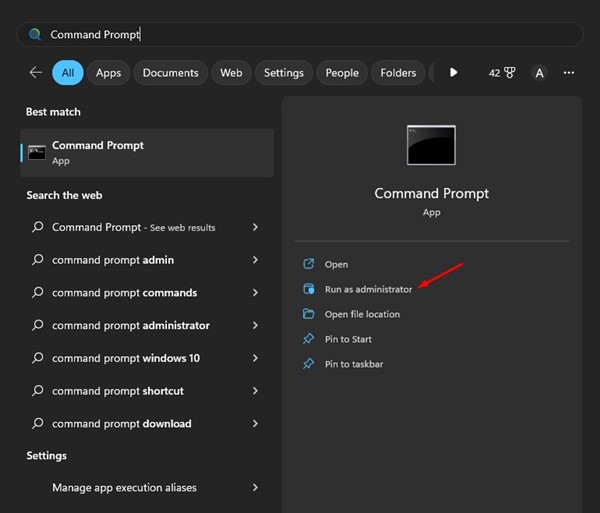This screenshot has width=600, height=513.
Task: Click the large Command Prompt preview icon
Action: tap(431, 145)
